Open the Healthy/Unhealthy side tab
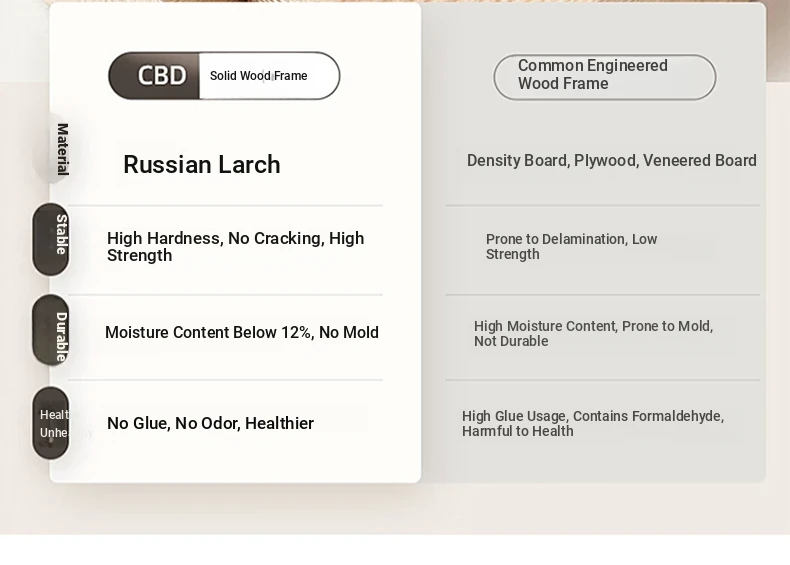 point(51,423)
